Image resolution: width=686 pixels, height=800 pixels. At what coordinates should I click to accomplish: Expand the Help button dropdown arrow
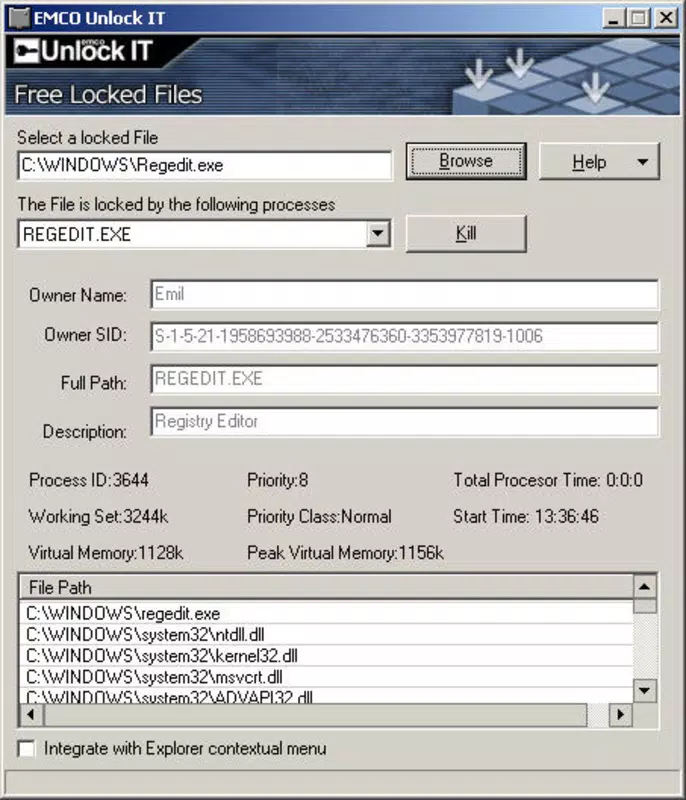(x=643, y=162)
